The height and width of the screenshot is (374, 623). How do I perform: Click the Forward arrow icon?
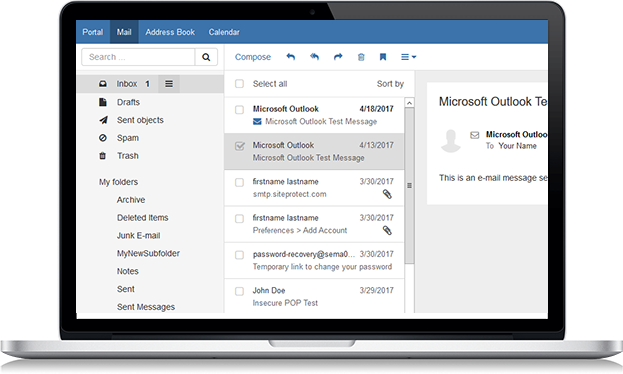coord(338,57)
